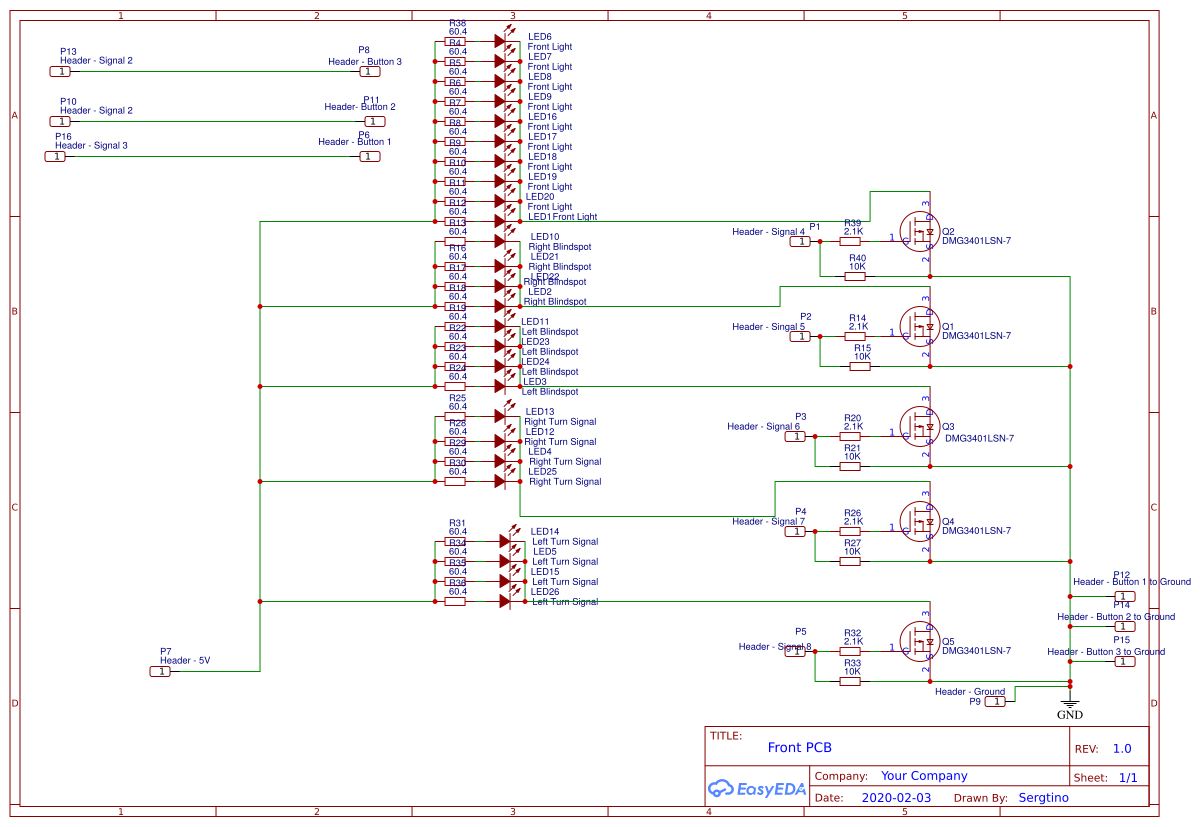
Task: Select the P8 Header Button 3 connector
Action: (x=372, y=71)
